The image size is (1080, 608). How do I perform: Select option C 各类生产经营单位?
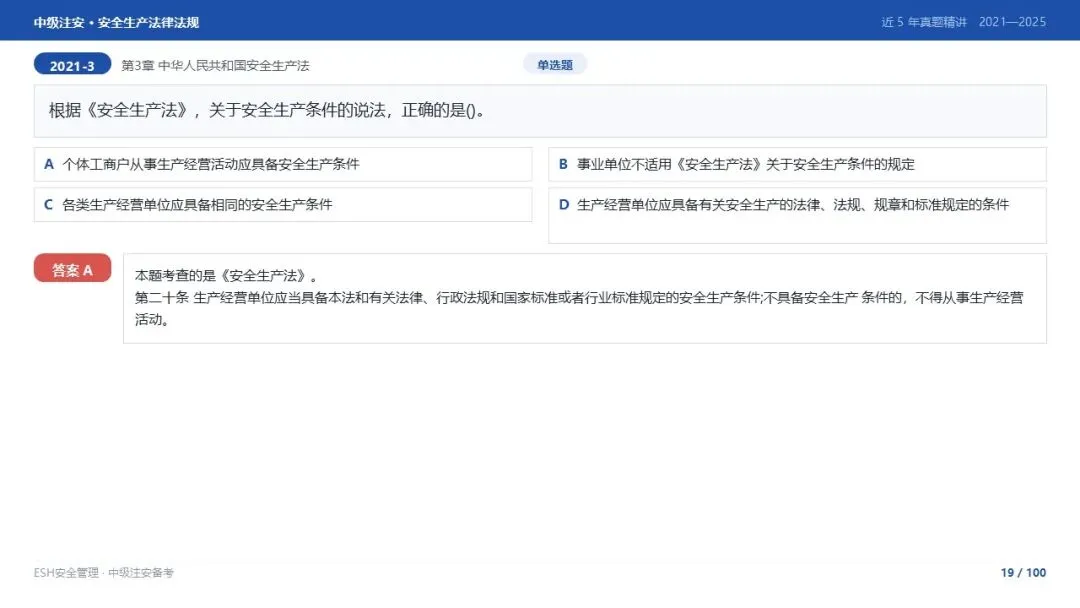tap(283, 205)
